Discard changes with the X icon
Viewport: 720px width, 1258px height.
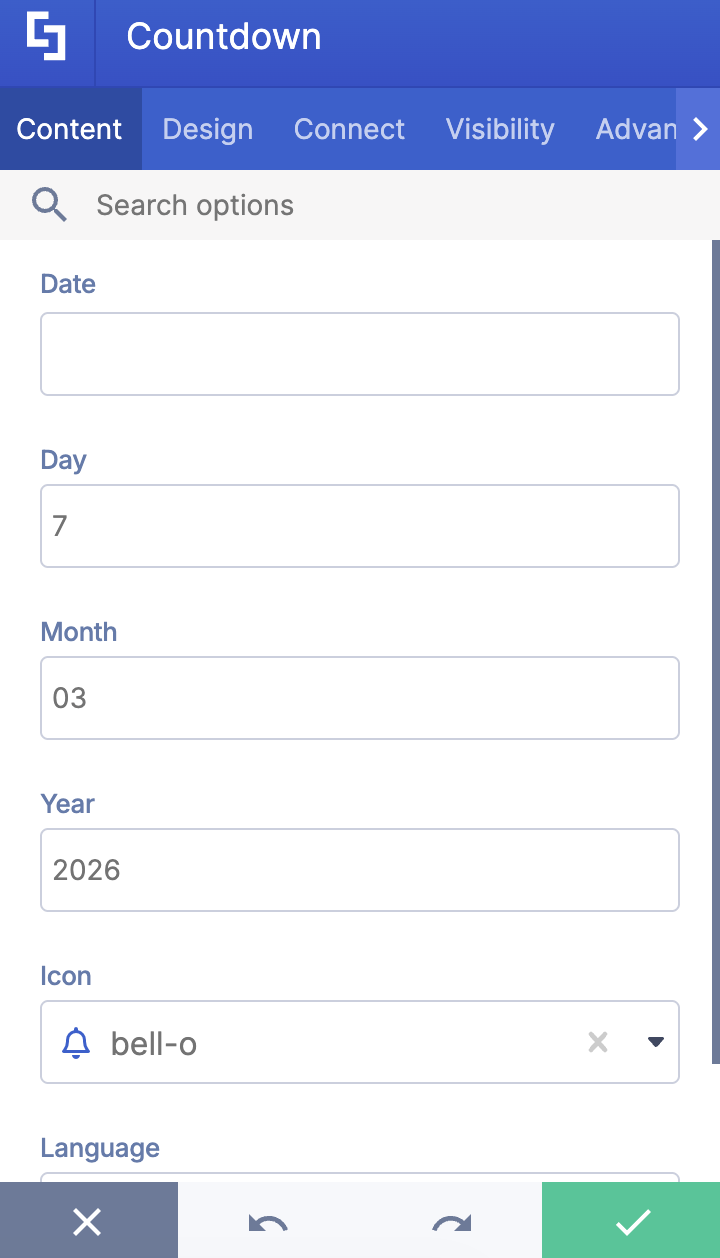pyautogui.click(x=88, y=1220)
